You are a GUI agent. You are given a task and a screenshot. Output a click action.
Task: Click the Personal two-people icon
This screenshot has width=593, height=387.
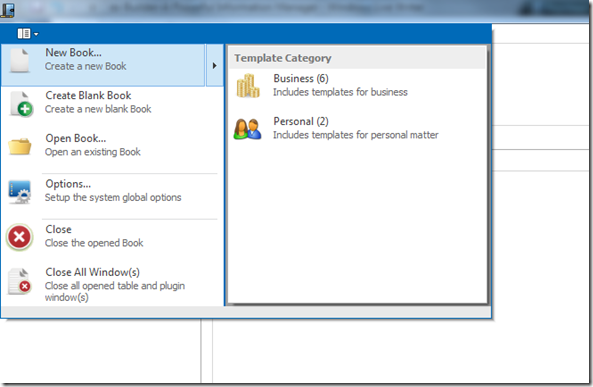pyautogui.click(x=247, y=129)
